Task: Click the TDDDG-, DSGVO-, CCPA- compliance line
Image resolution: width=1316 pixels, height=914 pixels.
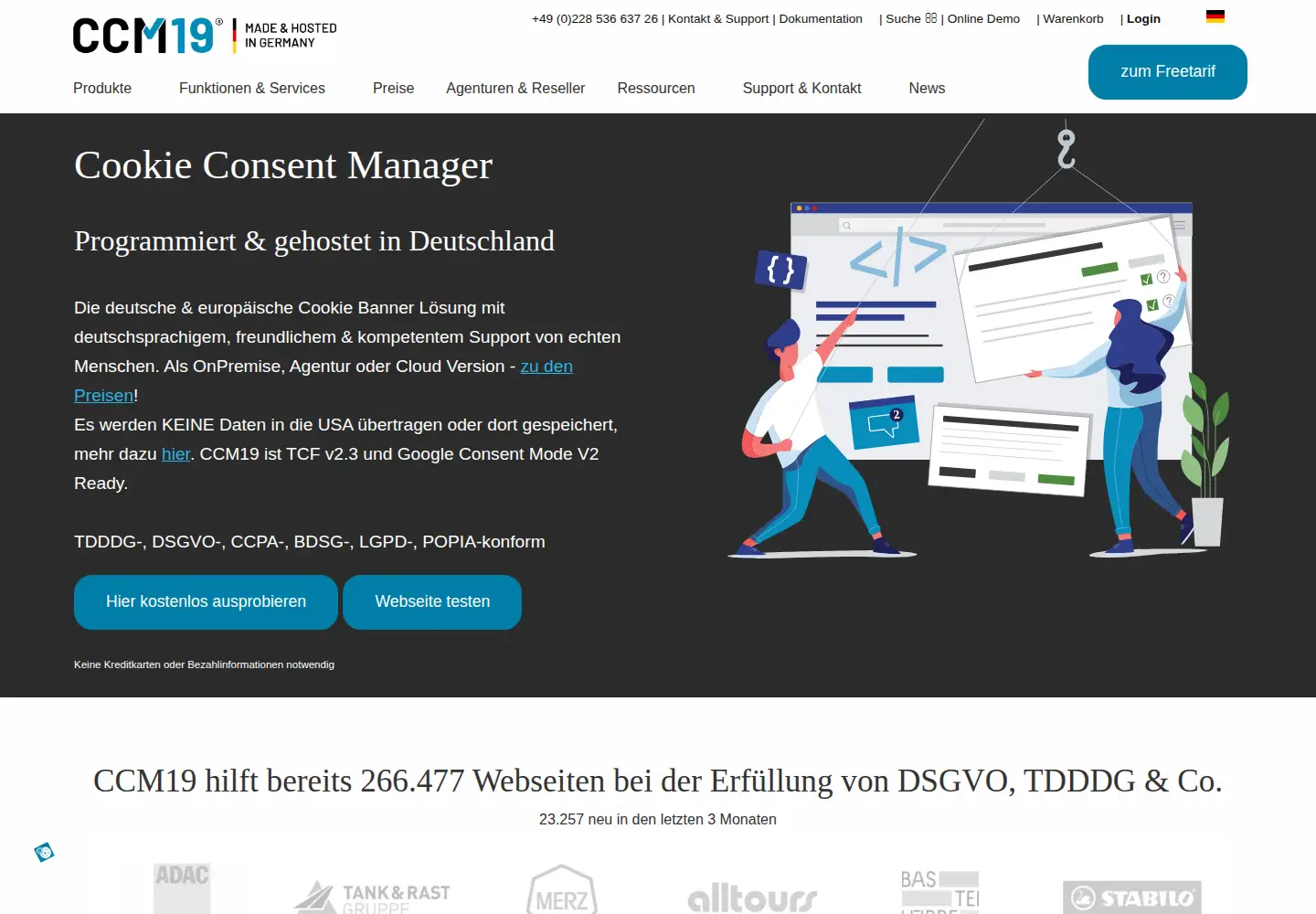Action: [x=310, y=542]
